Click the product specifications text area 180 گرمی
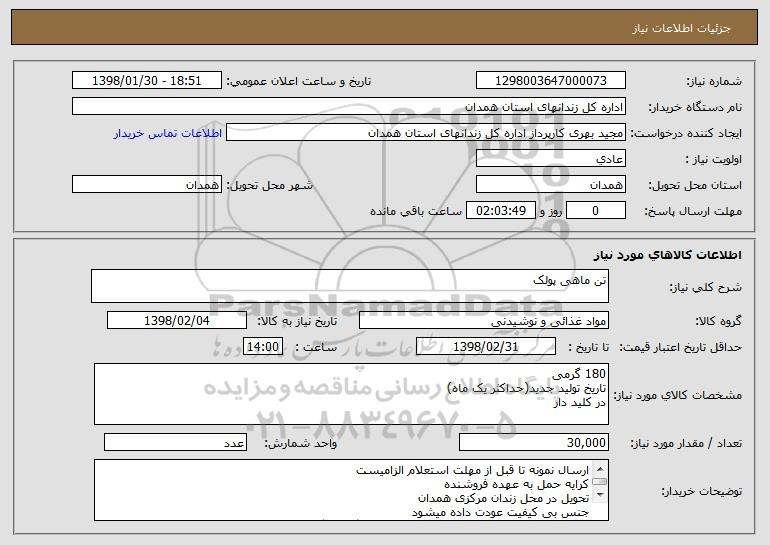This screenshot has height=545, width=770. [351, 394]
